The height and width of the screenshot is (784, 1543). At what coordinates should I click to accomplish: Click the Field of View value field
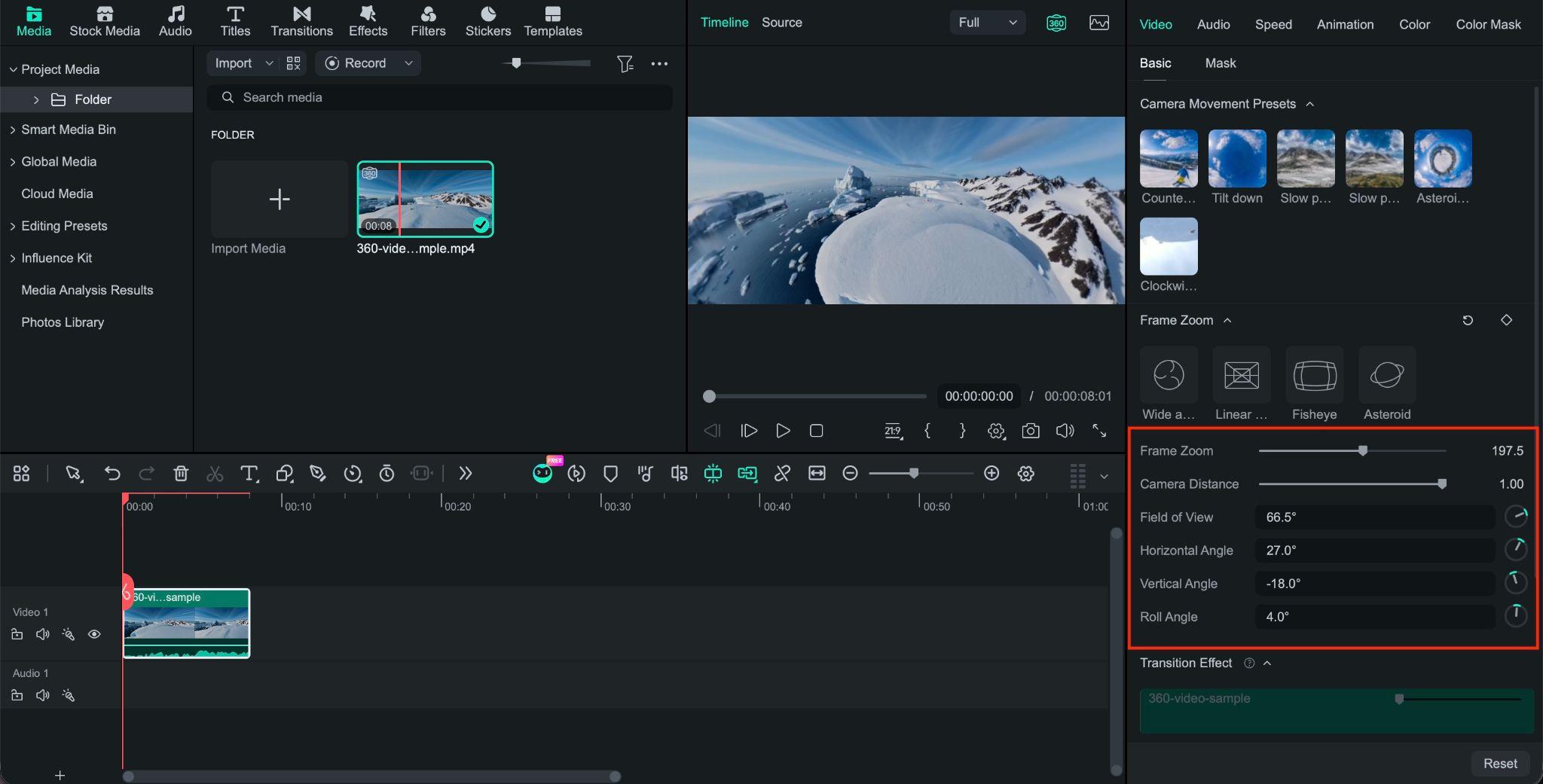1375,517
